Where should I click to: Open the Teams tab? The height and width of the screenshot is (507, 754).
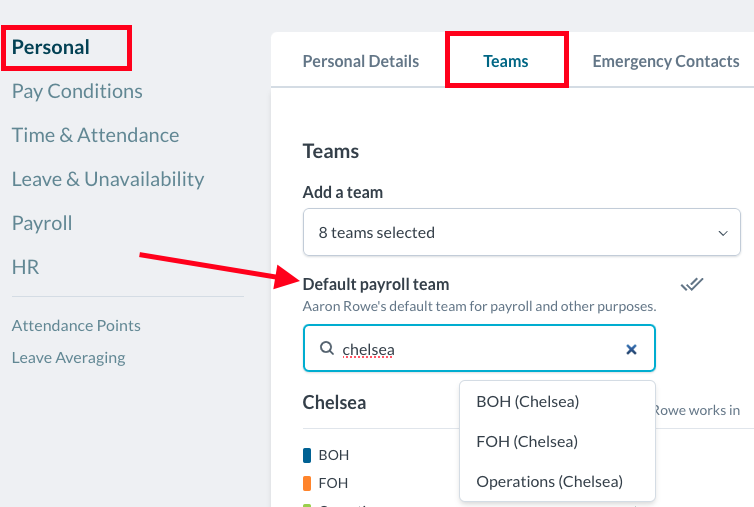(506, 61)
